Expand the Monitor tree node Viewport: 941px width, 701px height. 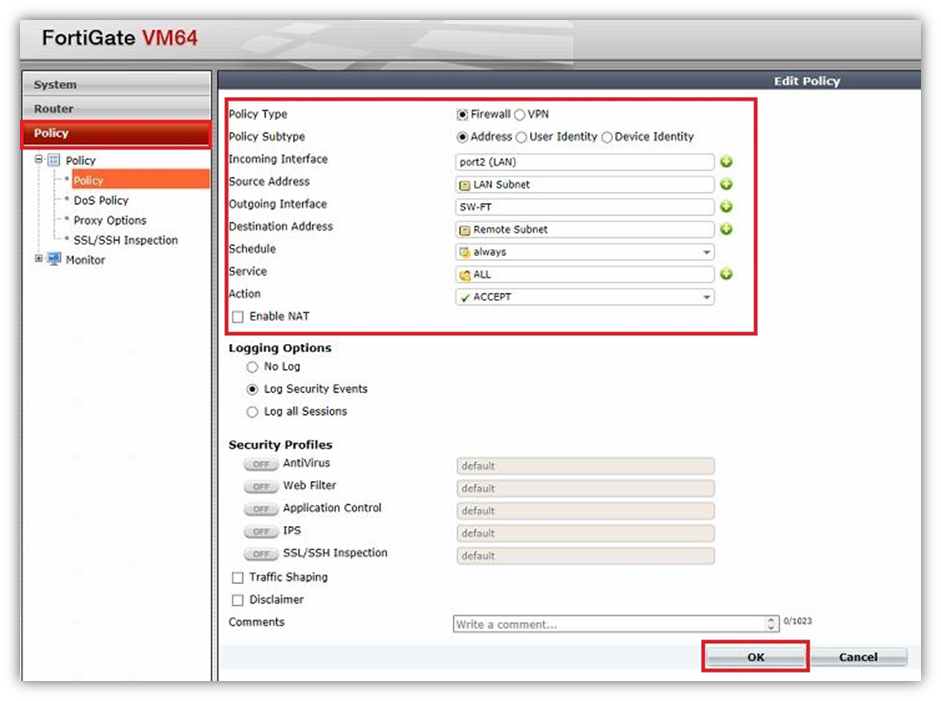38,259
